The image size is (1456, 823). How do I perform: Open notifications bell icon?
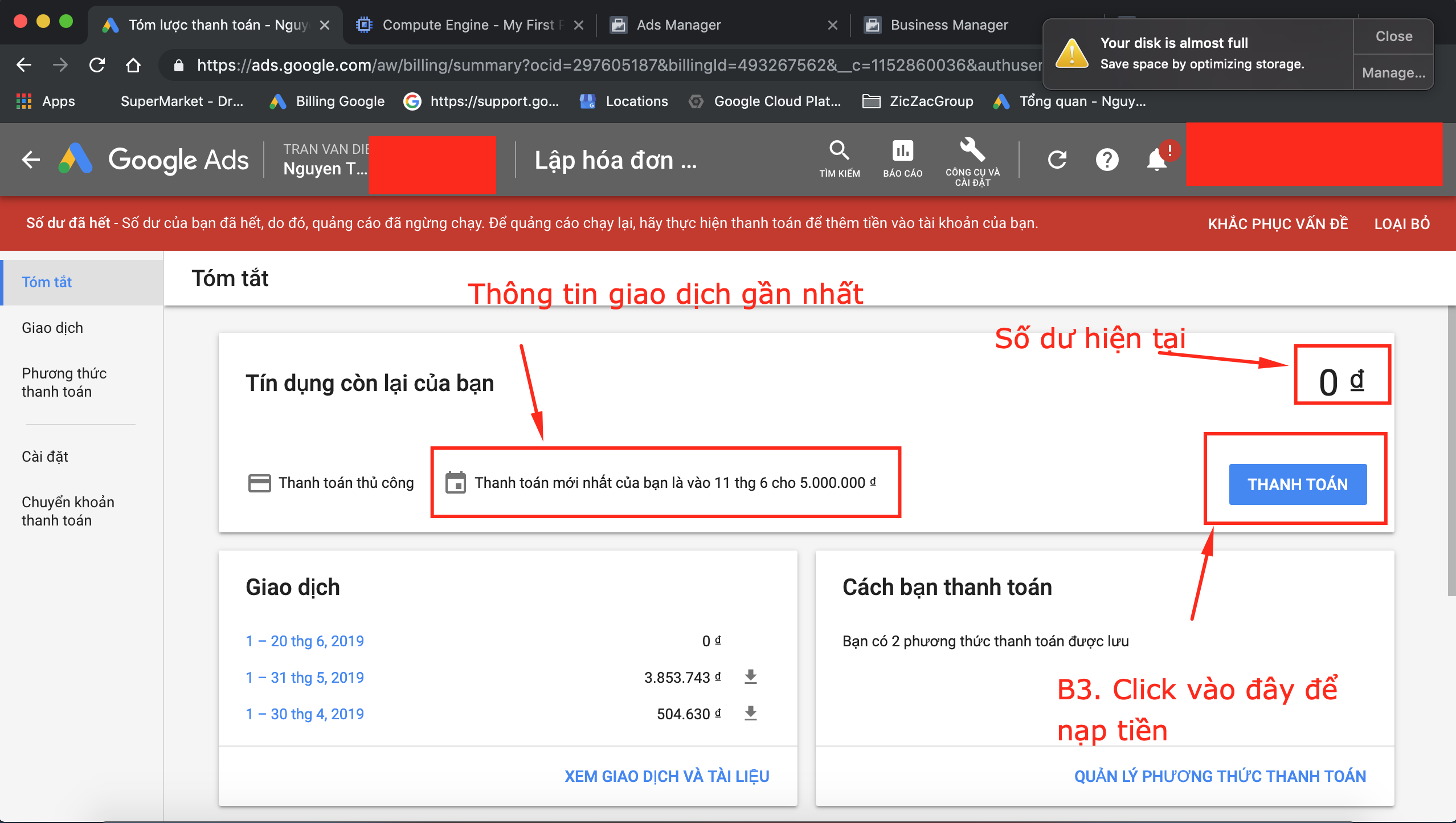pyautogui.click(x=1157, y=160)
